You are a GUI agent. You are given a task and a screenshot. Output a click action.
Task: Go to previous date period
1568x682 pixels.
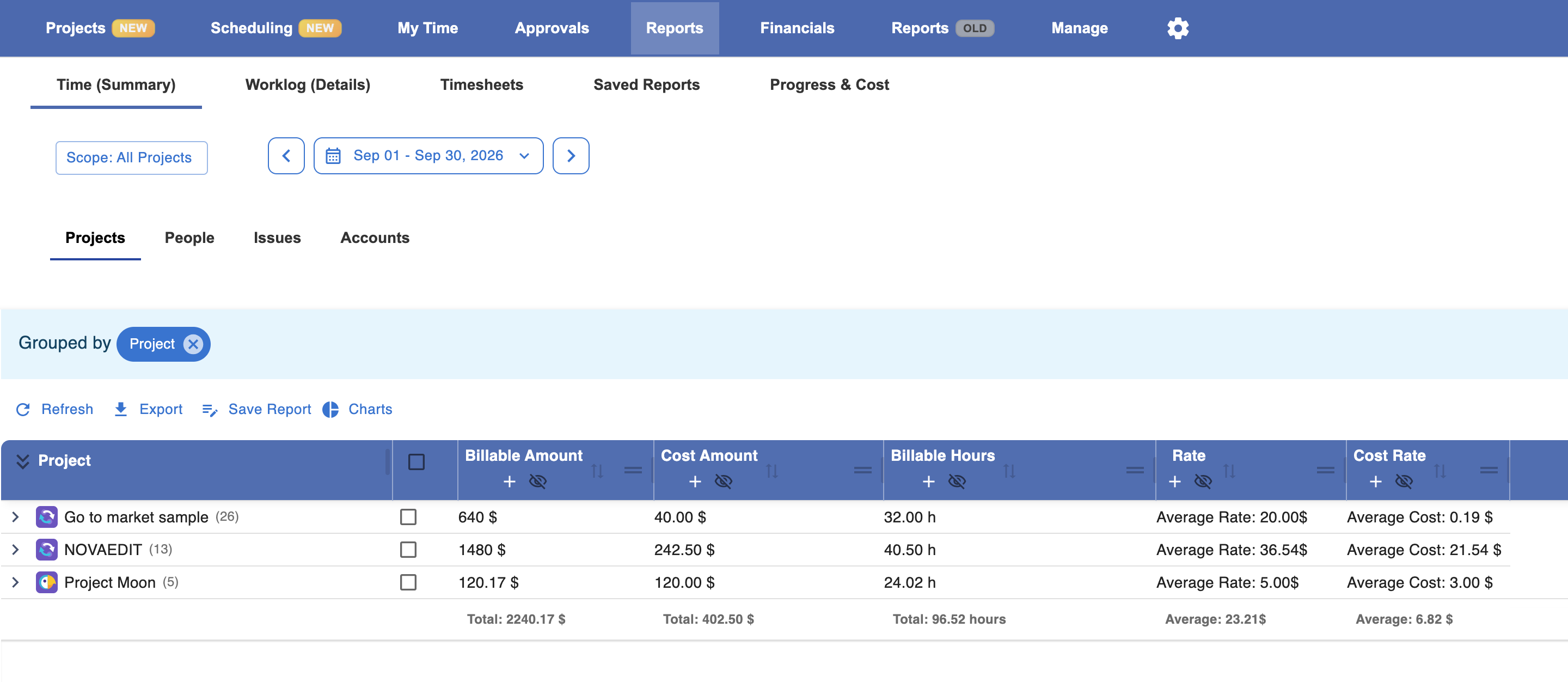click(286, 156)
